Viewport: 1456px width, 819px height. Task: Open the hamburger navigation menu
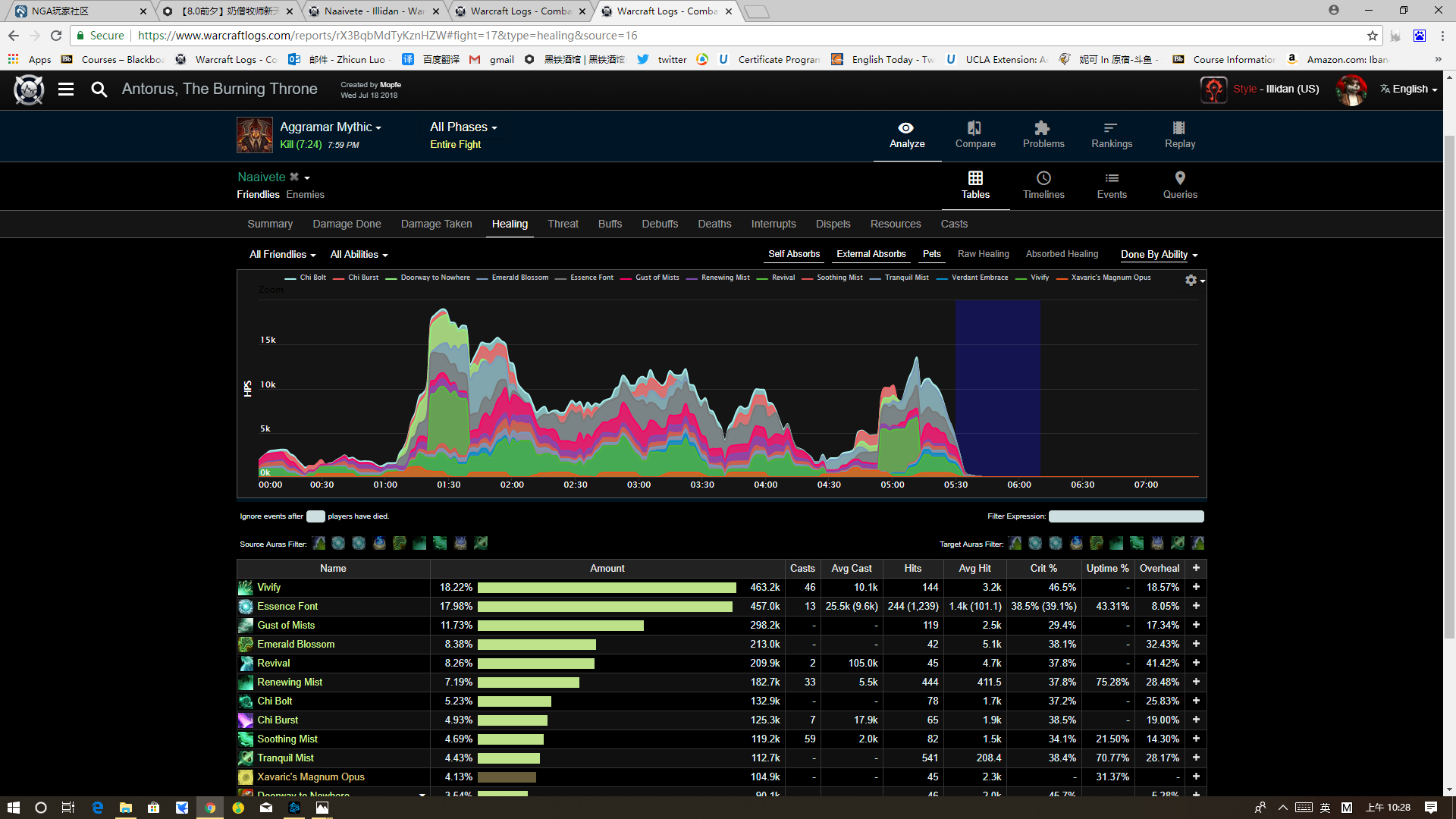66,89
